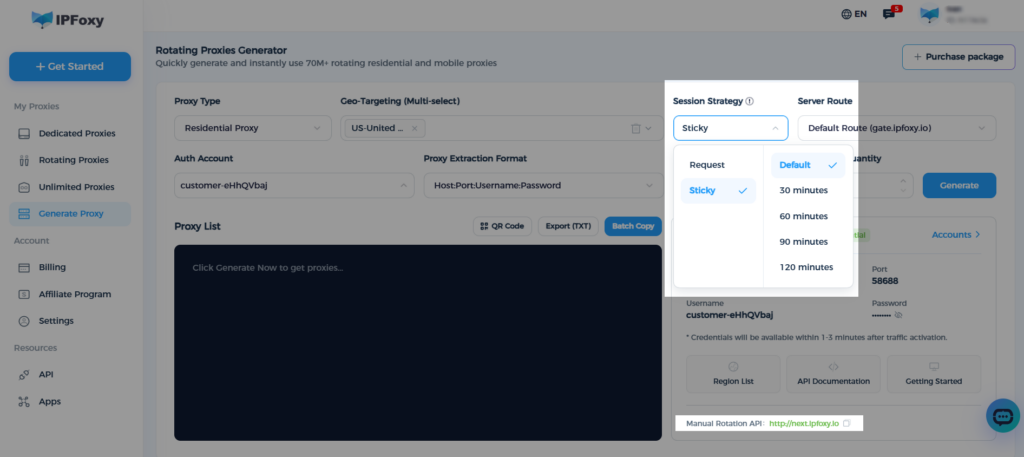This screenshot has width=1024, height=457.
Task: Remove the US-United geo-targeting tag
Action: (415, 129)
